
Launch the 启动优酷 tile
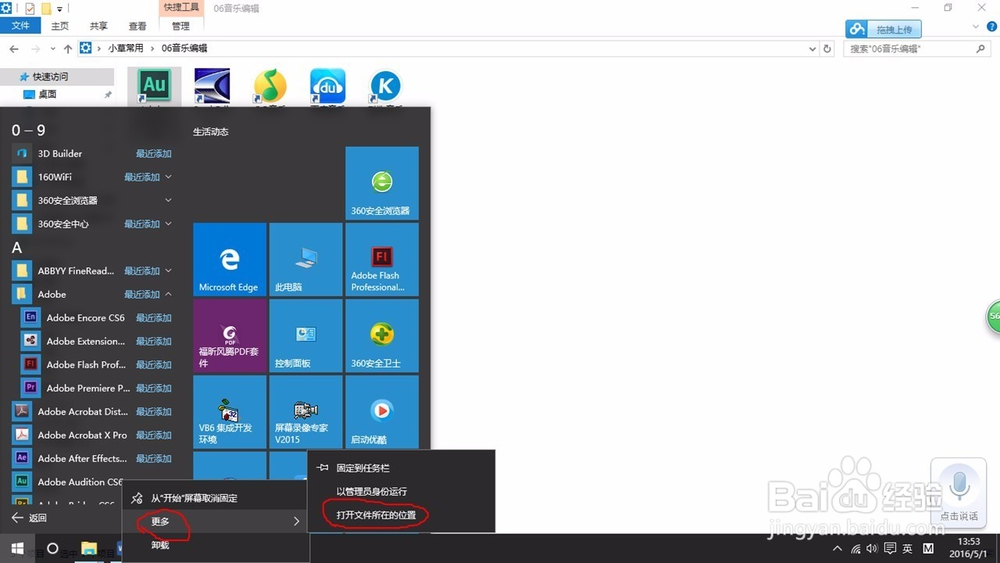click(x=382, y=412)
